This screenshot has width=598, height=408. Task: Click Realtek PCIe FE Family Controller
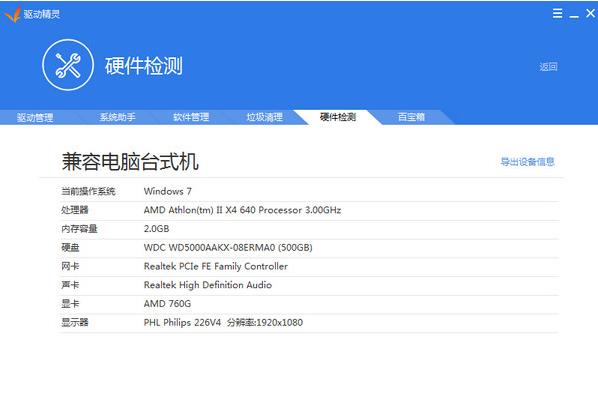[216, 266]
